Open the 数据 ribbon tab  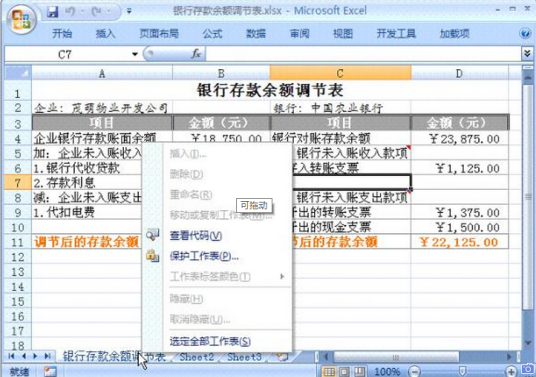point(256,33)
